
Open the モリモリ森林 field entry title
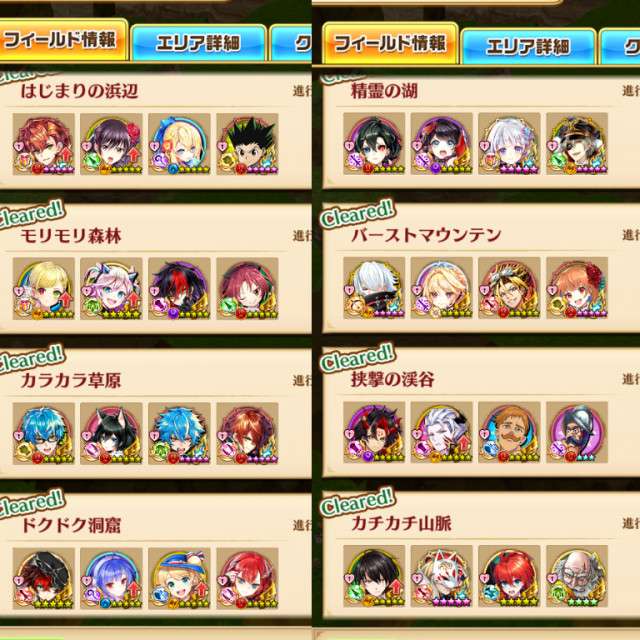(71, 236)
